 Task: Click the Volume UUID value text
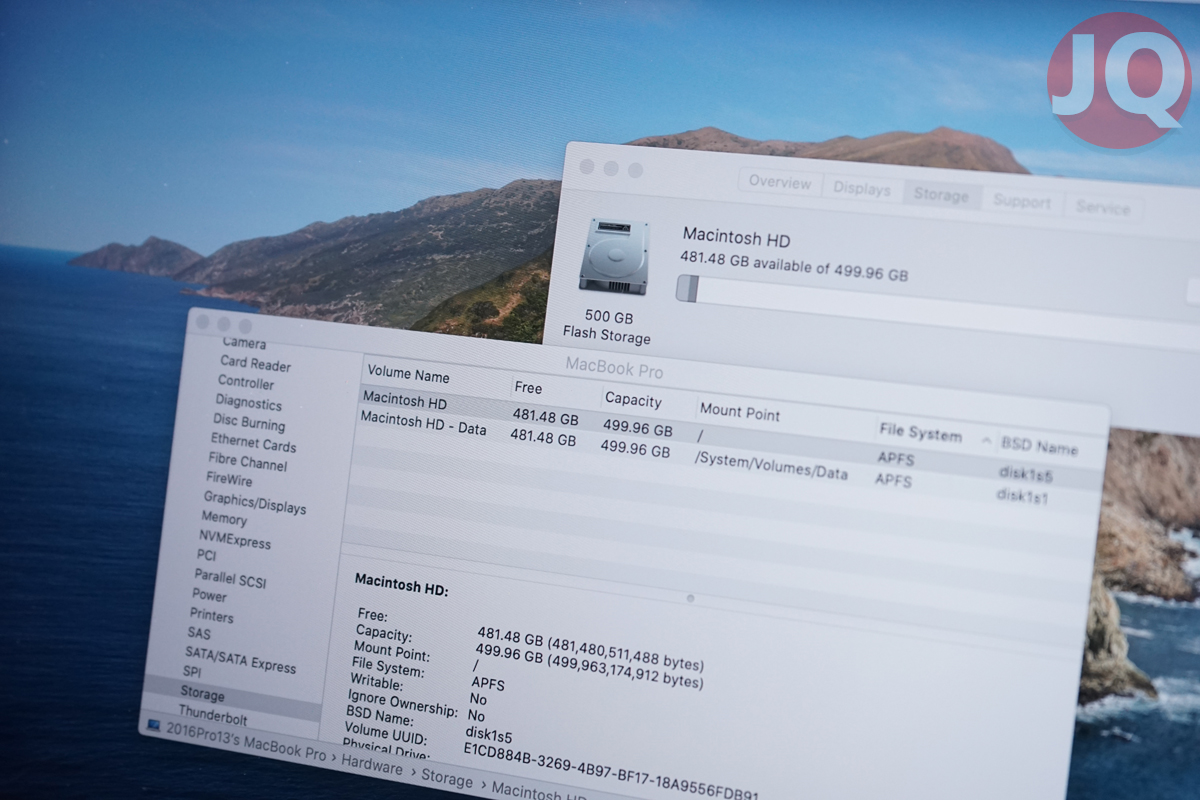click(611, 772)
